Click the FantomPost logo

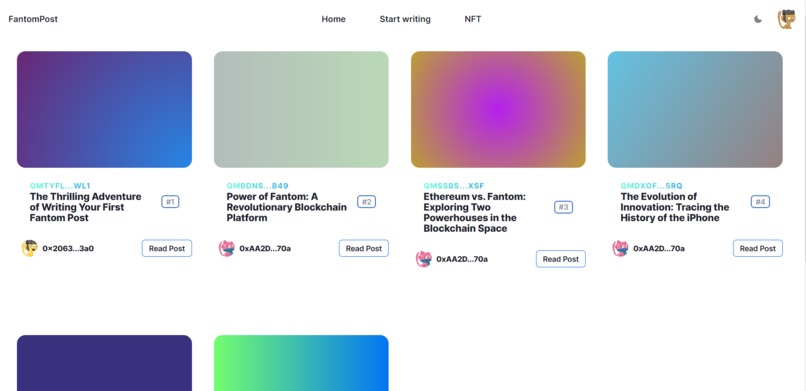point(33,19)
